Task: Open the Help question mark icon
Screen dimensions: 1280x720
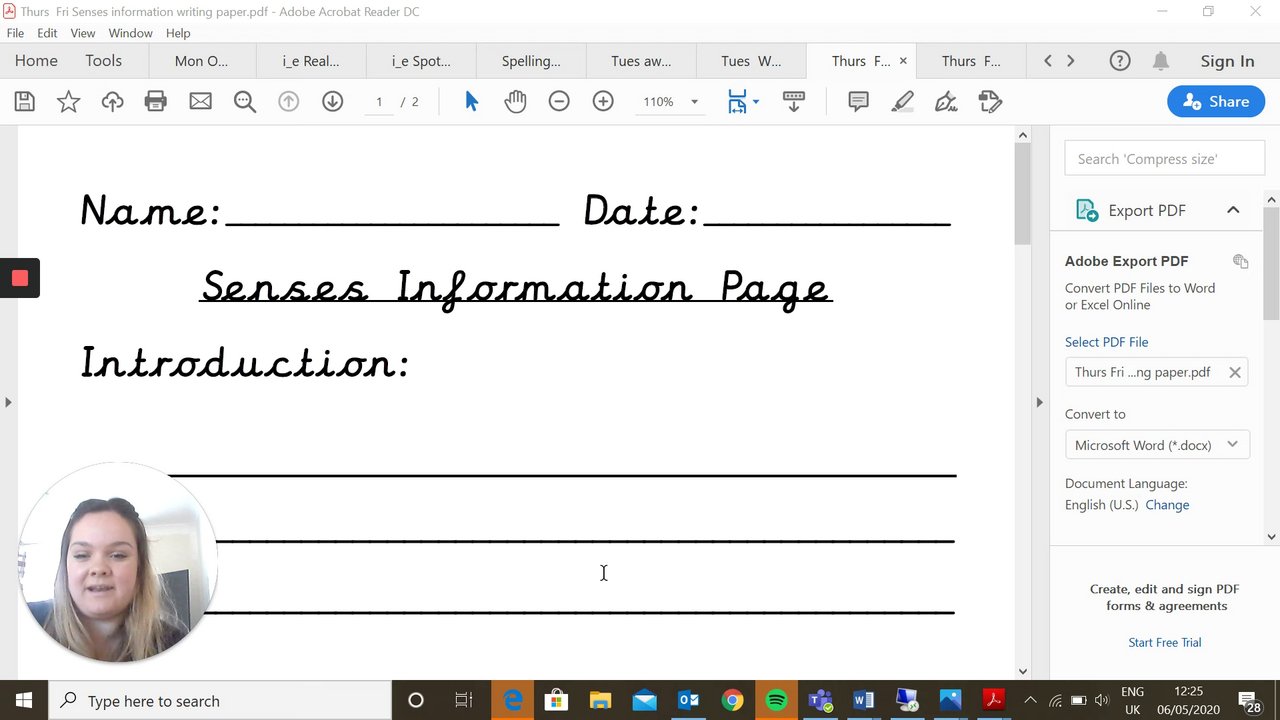Action: (x=1120, y=61)
